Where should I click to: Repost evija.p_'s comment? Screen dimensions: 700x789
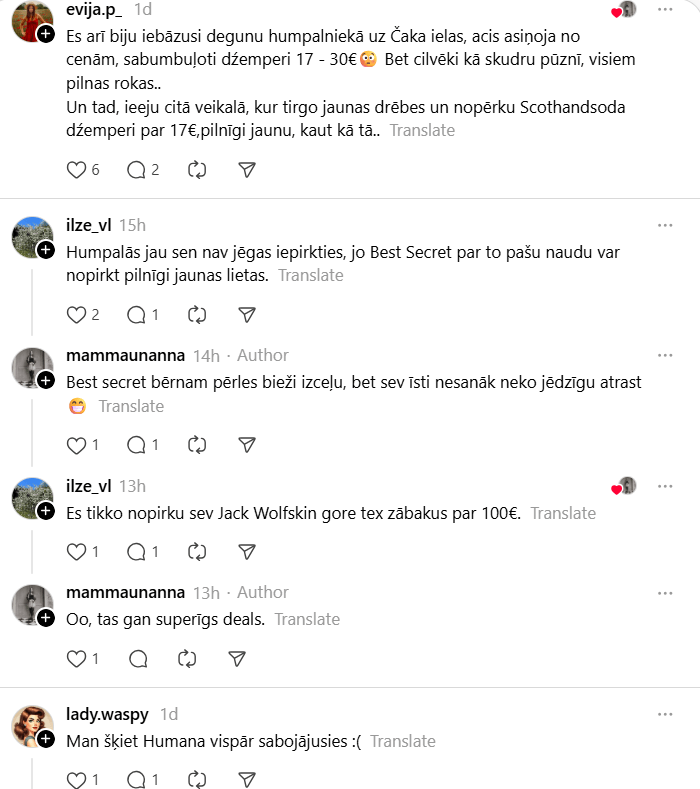point(197,170)
